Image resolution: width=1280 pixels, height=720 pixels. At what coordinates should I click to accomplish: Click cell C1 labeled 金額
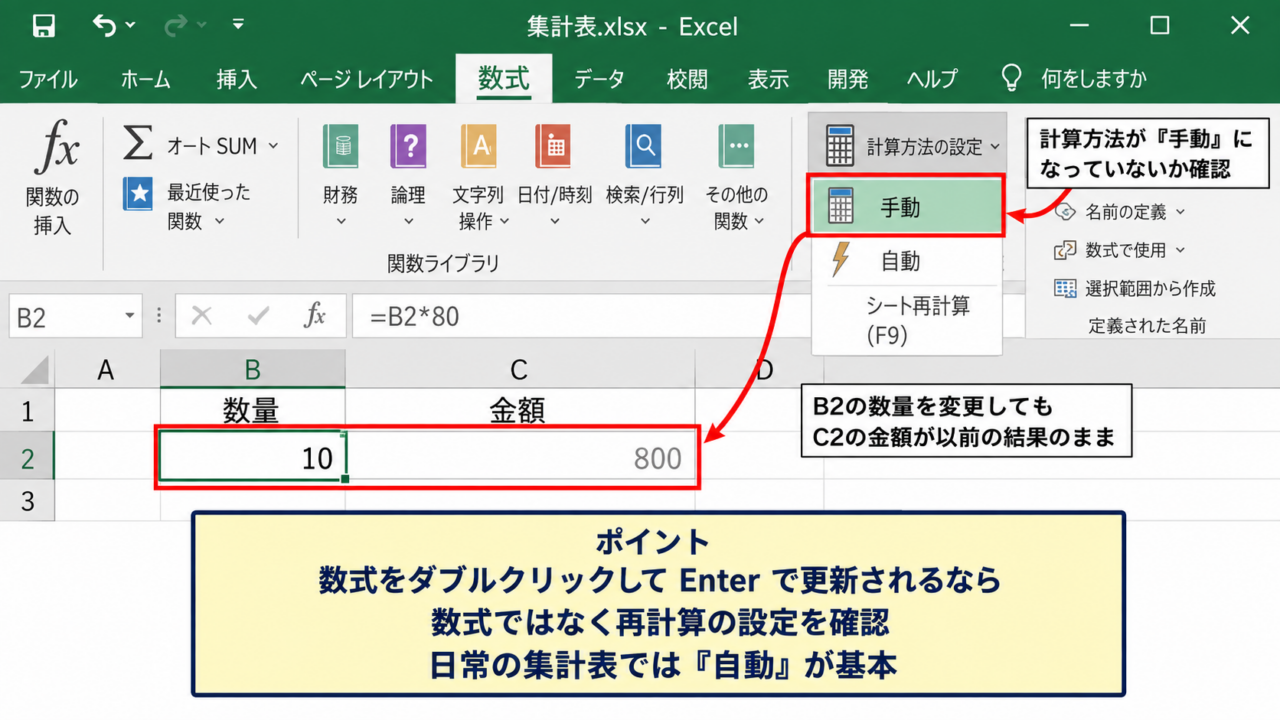pos(519,411)
